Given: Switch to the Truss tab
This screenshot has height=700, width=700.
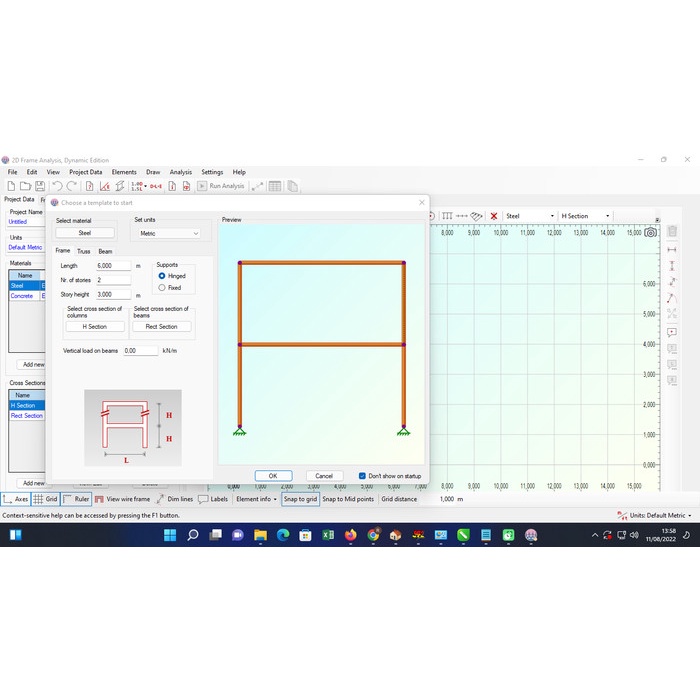Looking at the screenshot, I should pyautogui.click(x=83, y=251).
